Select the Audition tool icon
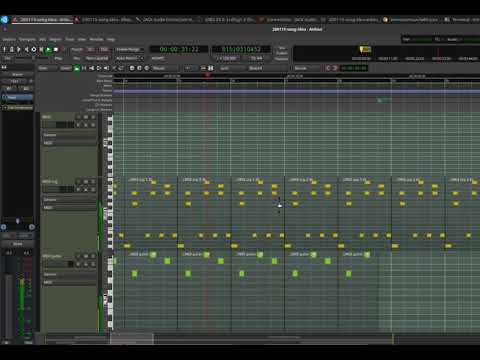This screenshot has height=360, width=480. click(106, 68)
